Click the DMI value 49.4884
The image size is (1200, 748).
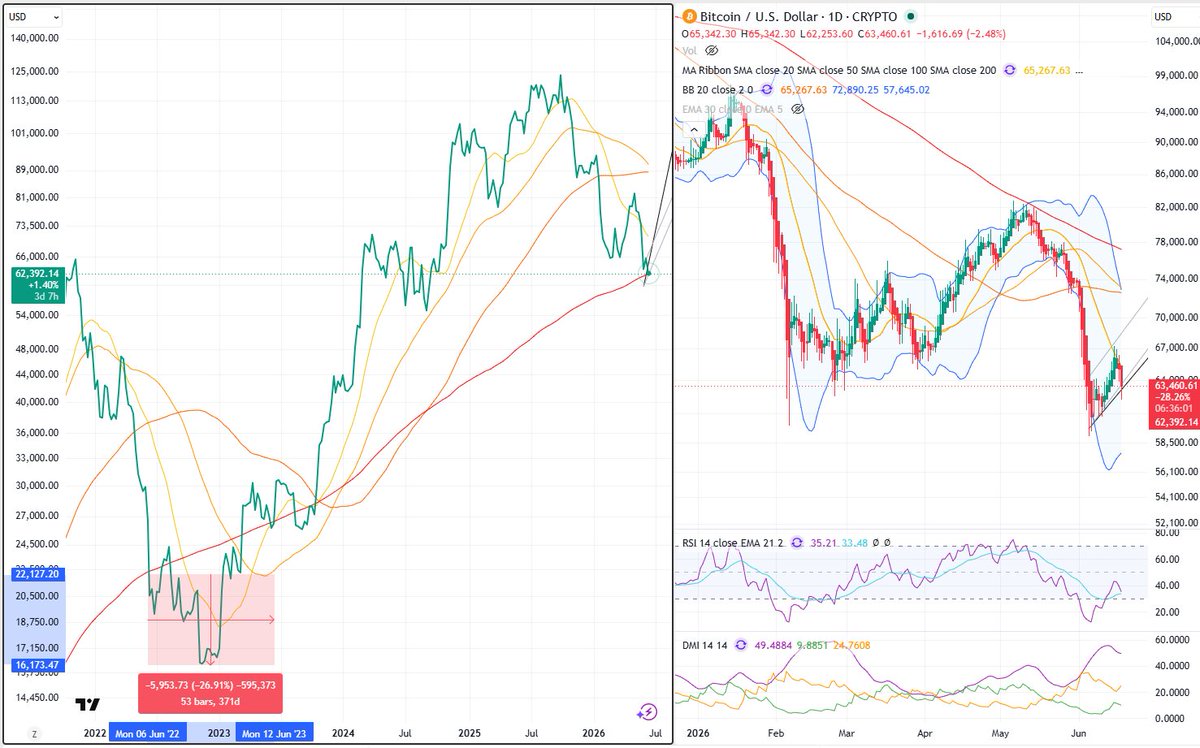(x=774, y=646)
